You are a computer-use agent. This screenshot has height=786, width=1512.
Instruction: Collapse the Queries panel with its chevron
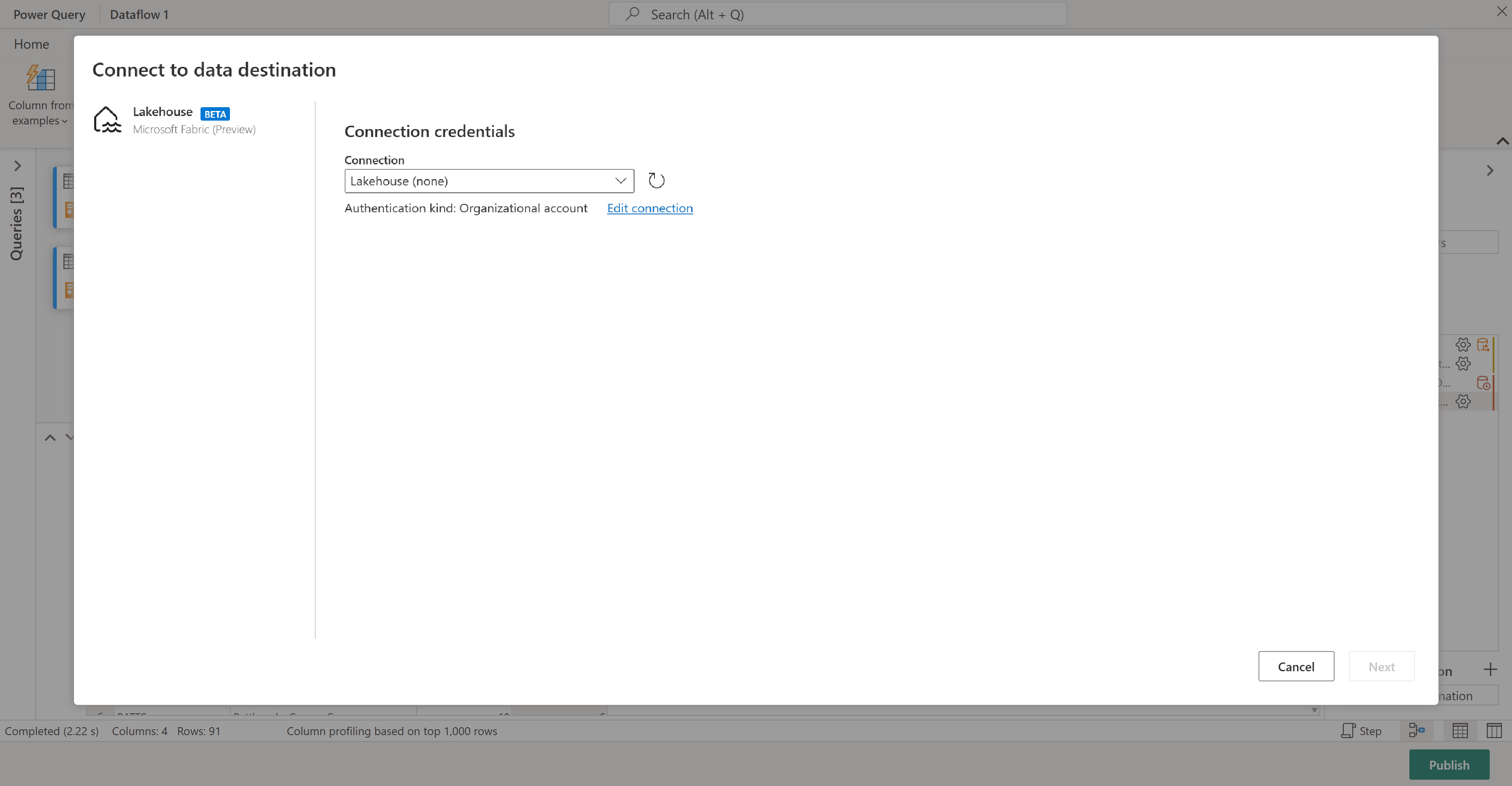point(17,166)
